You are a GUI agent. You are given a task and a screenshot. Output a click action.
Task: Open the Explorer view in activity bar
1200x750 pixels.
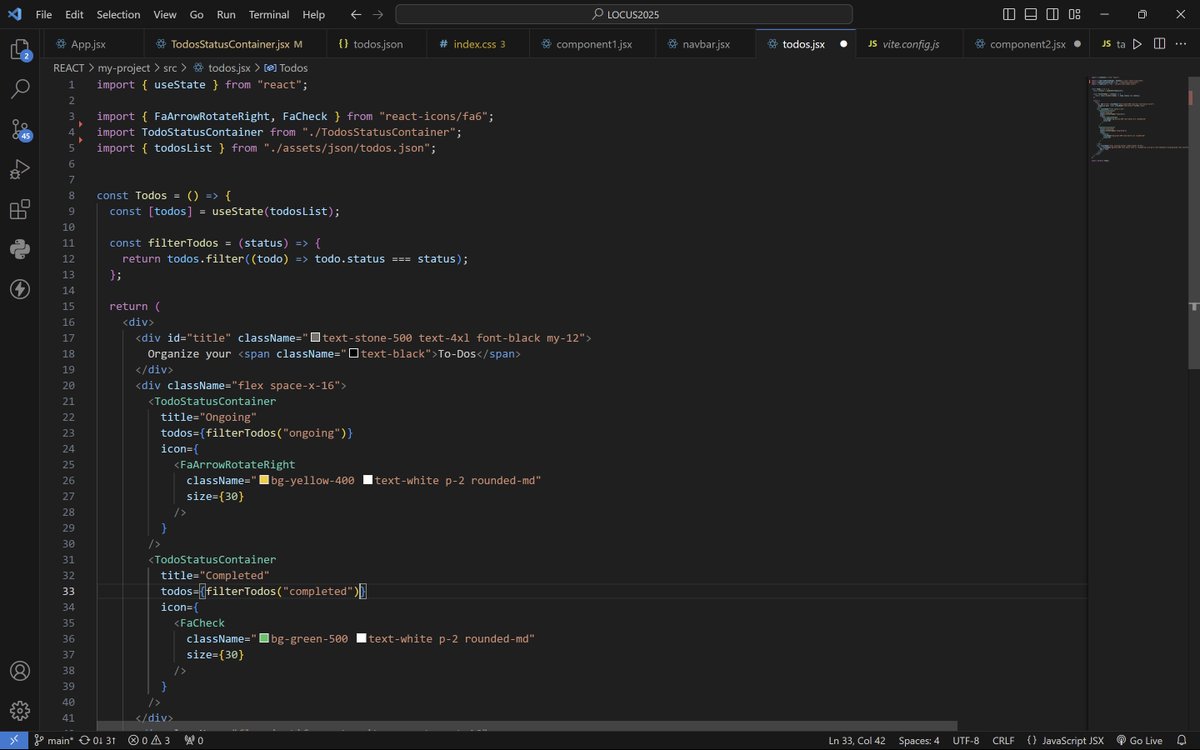pos(19,49)
